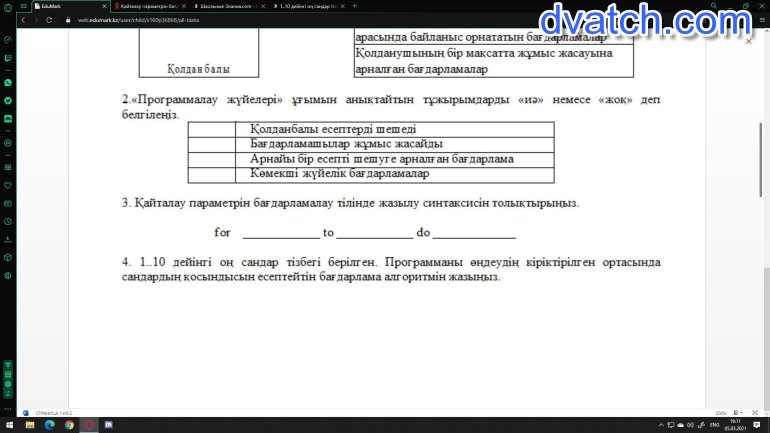Open the sidebar player icon
The image size is (770, 433).
click(8, 143)
